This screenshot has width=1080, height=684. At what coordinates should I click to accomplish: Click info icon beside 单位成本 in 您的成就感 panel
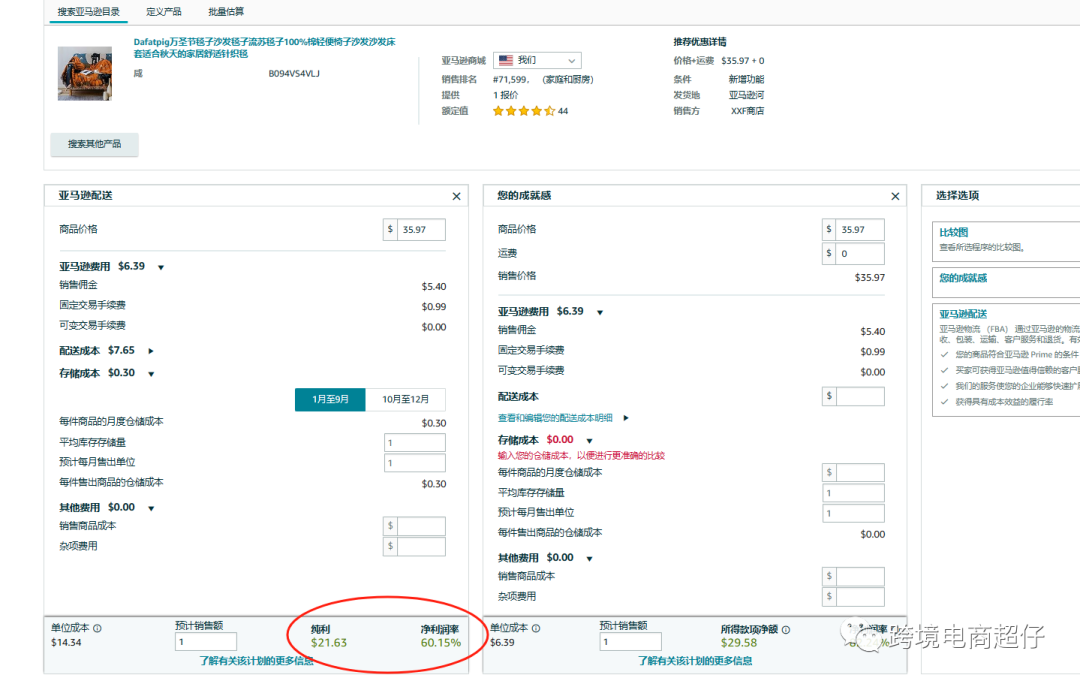click(x=536, y=629)
